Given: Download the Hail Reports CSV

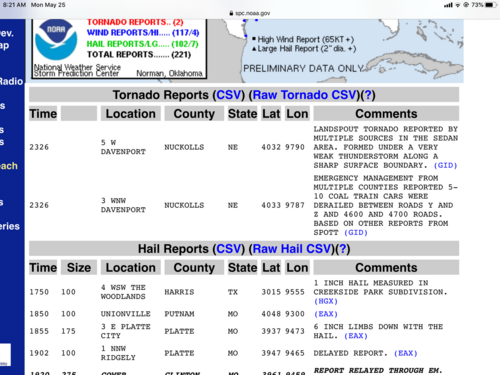Looking at the screenshot, I should (x=229, y=249).
